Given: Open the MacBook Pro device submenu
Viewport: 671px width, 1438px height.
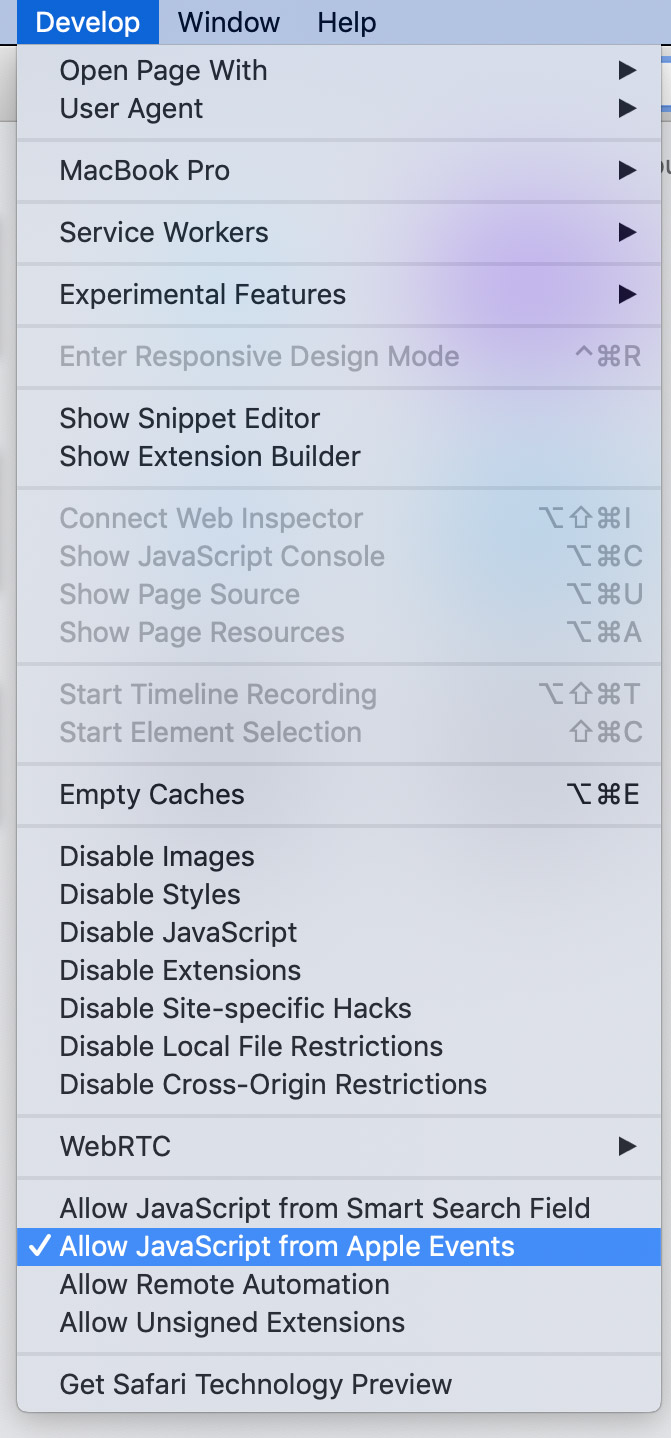Looking at the screenshot, I should [144, 170].
